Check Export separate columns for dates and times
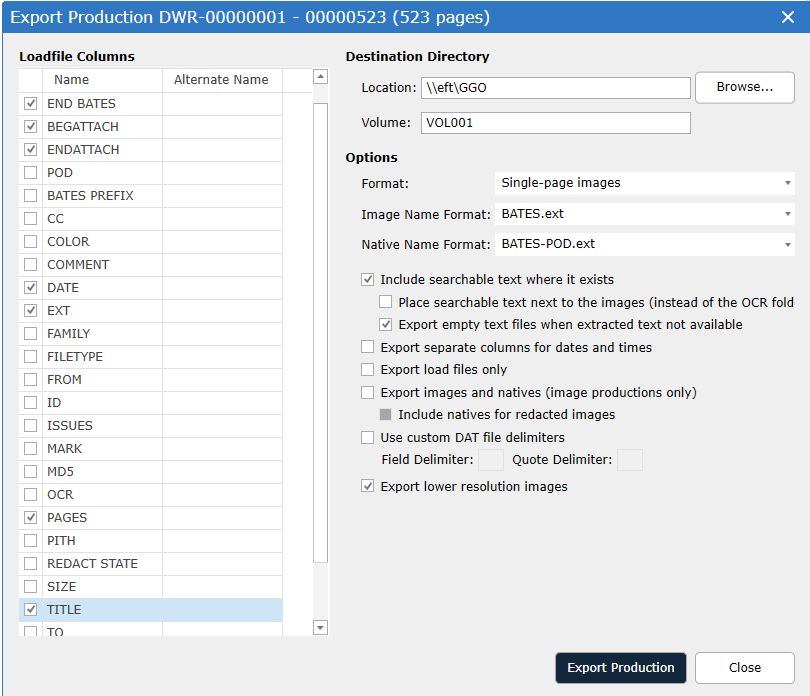The width and height of the screenshot is (810, 696). click(367, 347)
